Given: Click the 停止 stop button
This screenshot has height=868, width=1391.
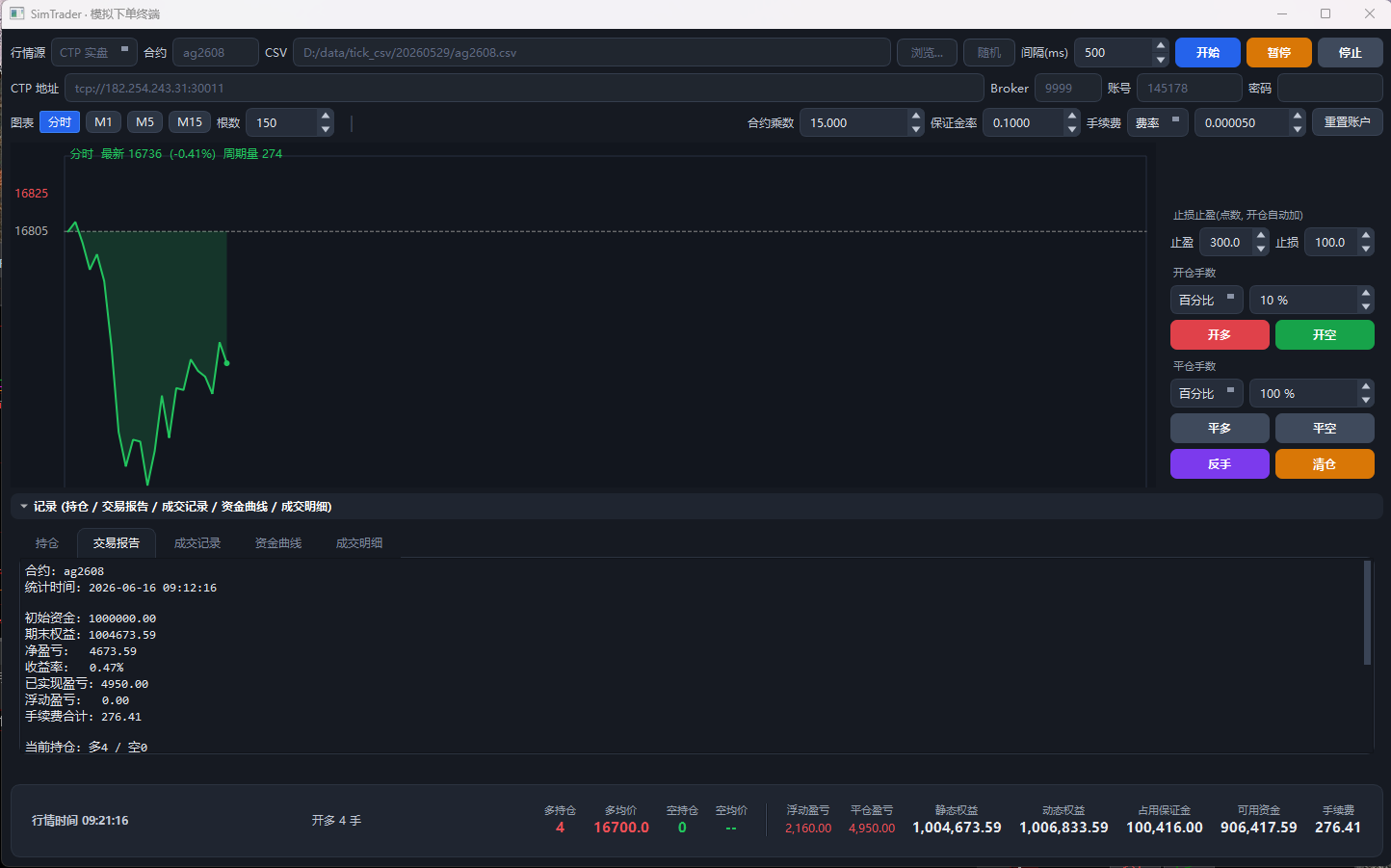Looking at the screenshot, I should pyautogui.click(x=1351, y=52).
